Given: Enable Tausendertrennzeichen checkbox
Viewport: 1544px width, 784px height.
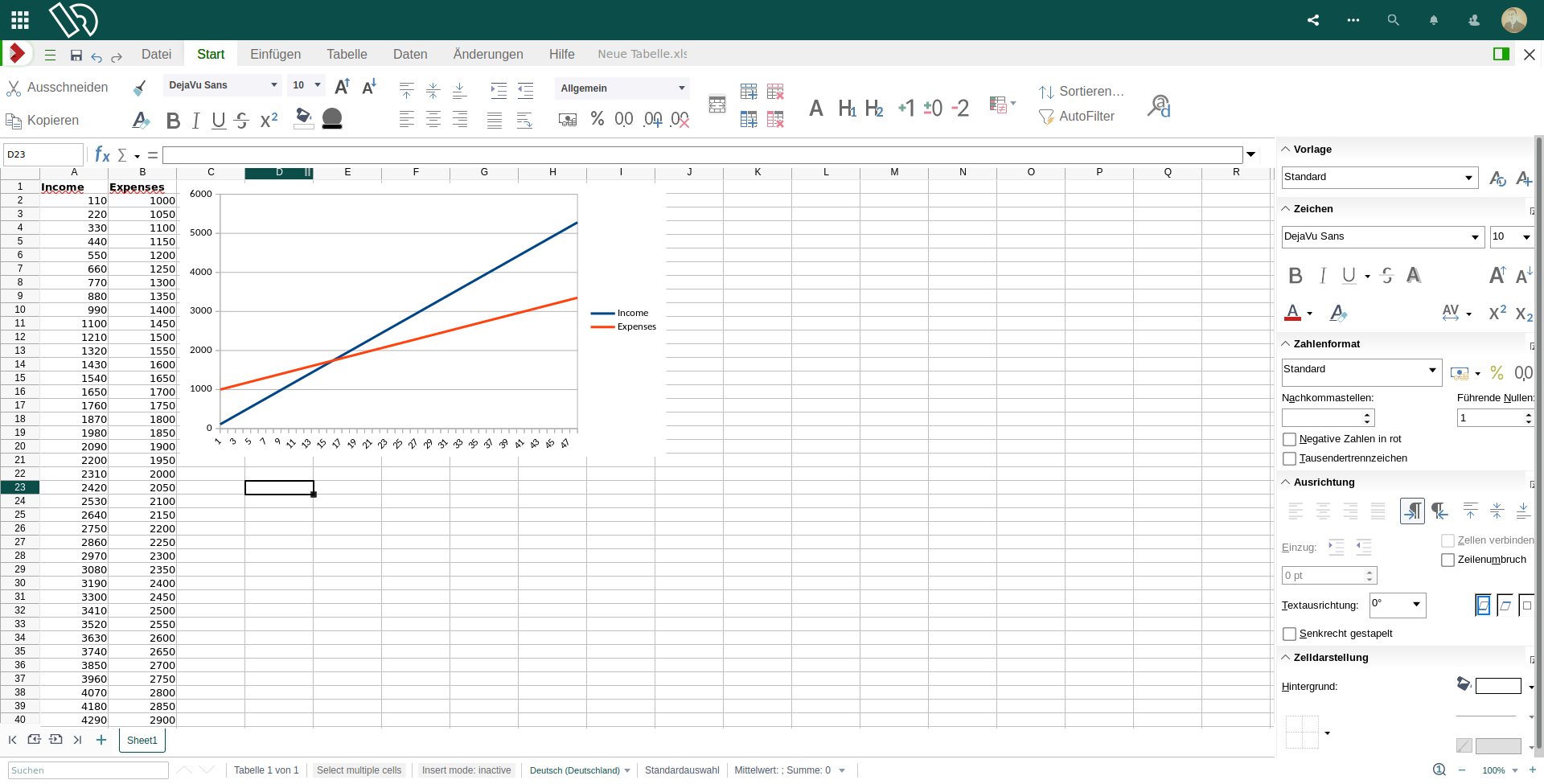Looking at the screenshot, I should coord(1290,458).
